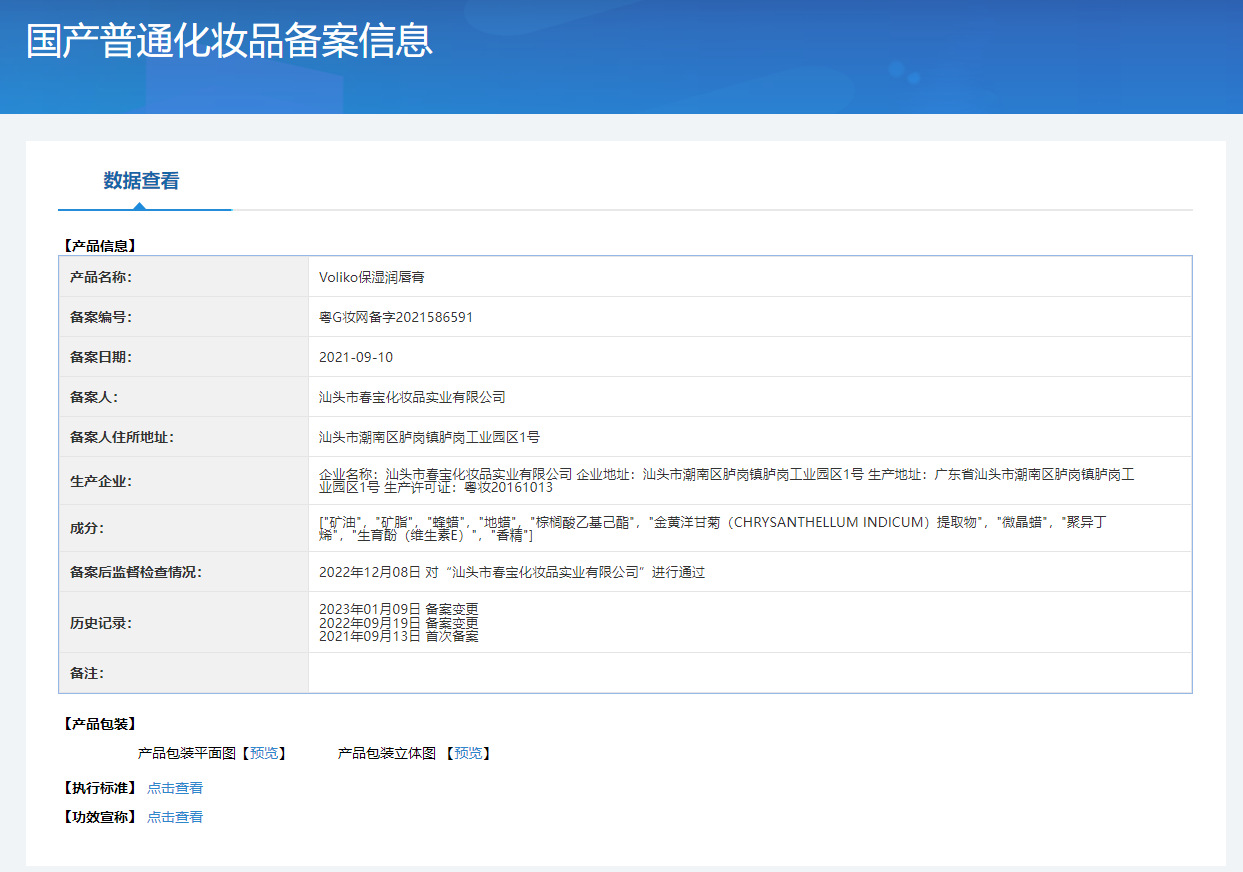1243x872 pixels.
Task: Click the 备案人住所地址 address value
Action: tap(429, 437)
